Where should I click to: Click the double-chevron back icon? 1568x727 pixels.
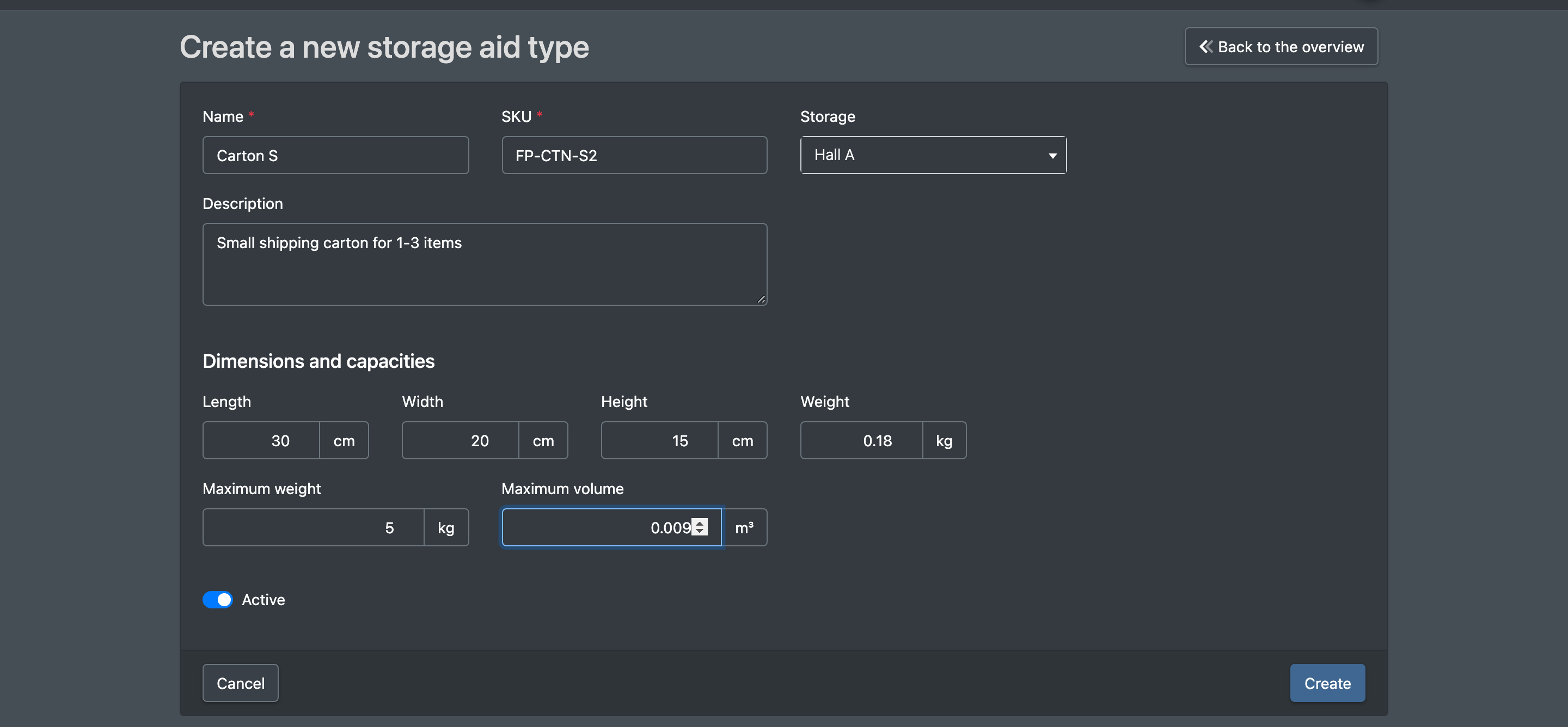(1205, 47)
